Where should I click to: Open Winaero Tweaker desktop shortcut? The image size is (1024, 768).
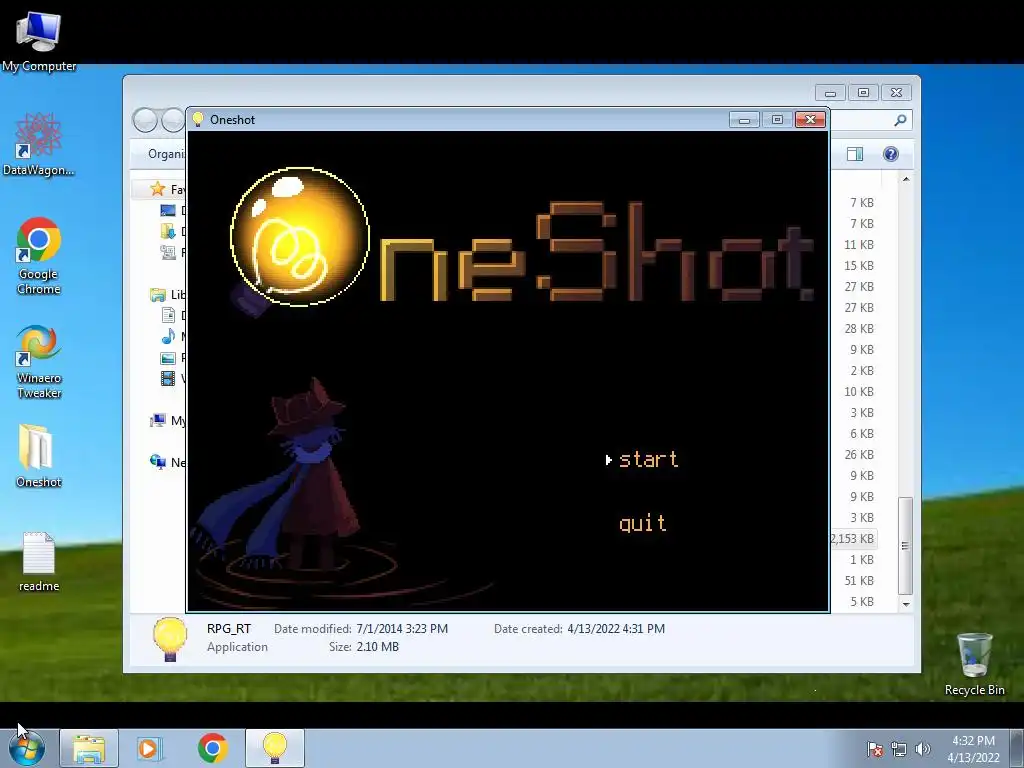point(39,361)
